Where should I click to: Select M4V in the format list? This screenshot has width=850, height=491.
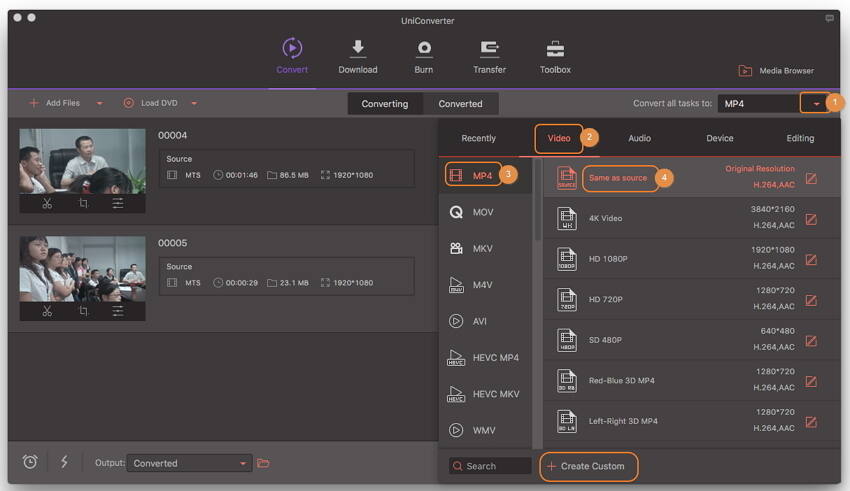click(485, 285)
